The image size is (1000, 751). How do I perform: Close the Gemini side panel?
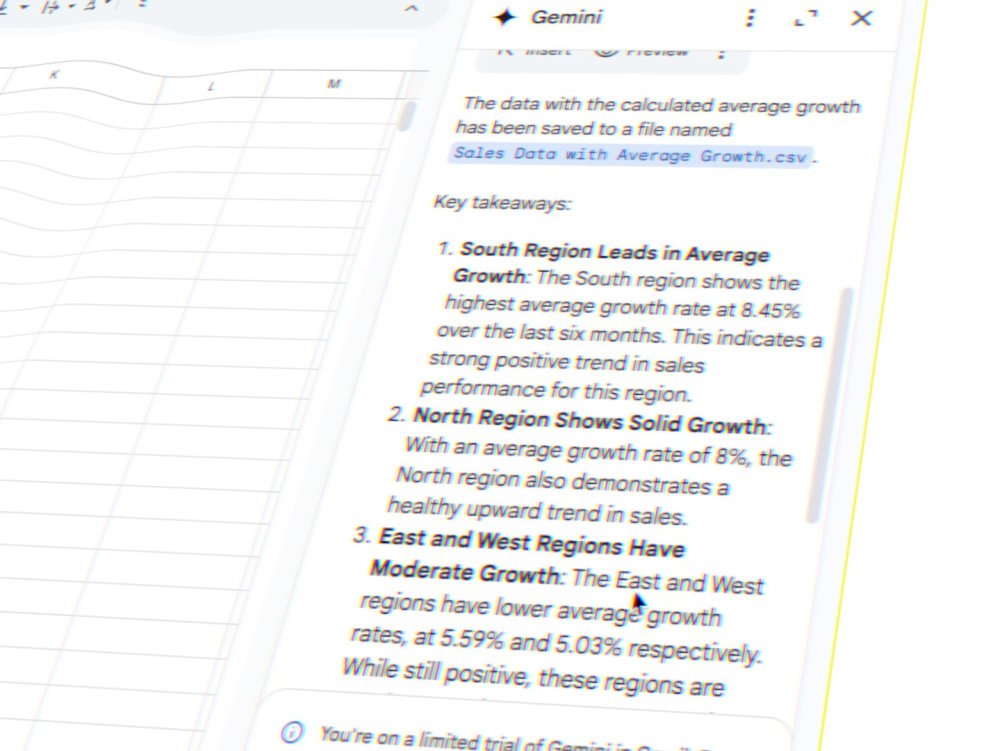[x=862, y=18]
